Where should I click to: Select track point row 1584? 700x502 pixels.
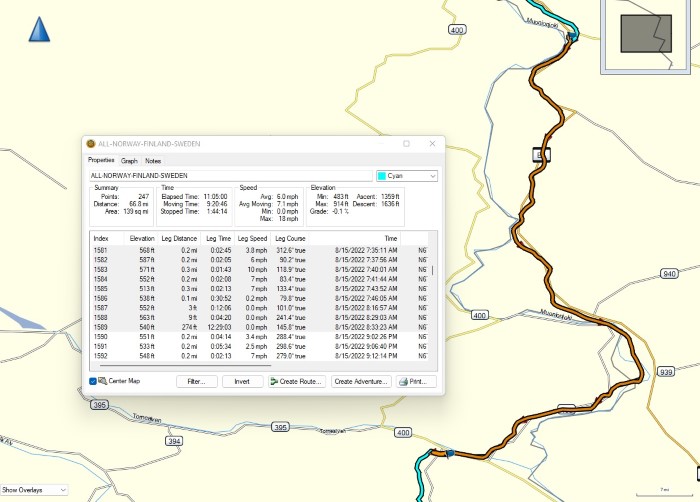pyautogui.click(x=259, y=279)
